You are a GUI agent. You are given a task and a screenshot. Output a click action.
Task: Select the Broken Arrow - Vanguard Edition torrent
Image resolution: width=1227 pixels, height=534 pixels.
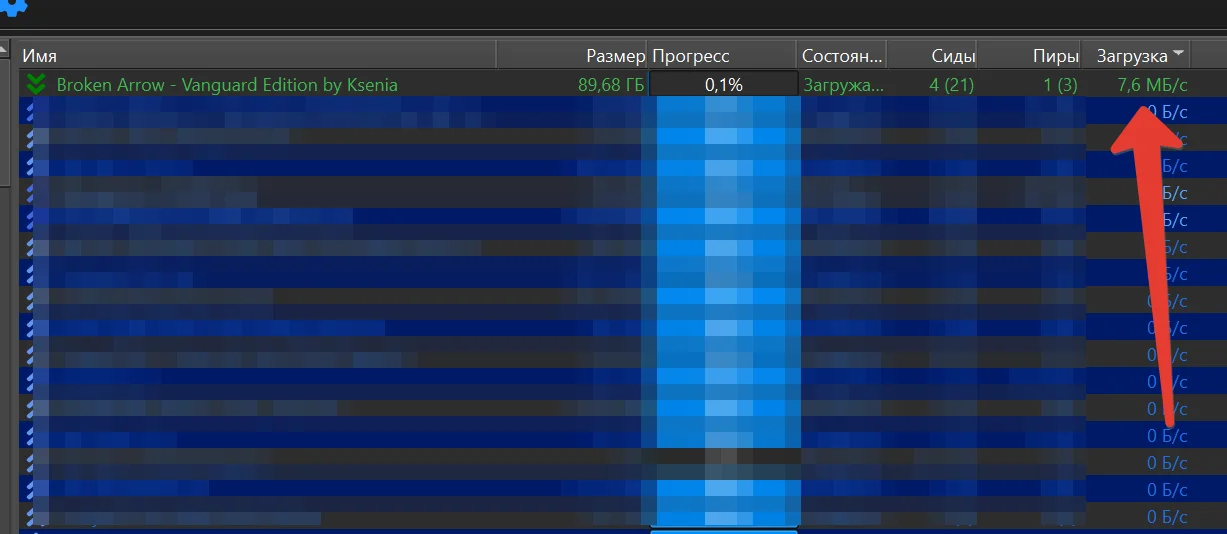[x=227, y=85]
